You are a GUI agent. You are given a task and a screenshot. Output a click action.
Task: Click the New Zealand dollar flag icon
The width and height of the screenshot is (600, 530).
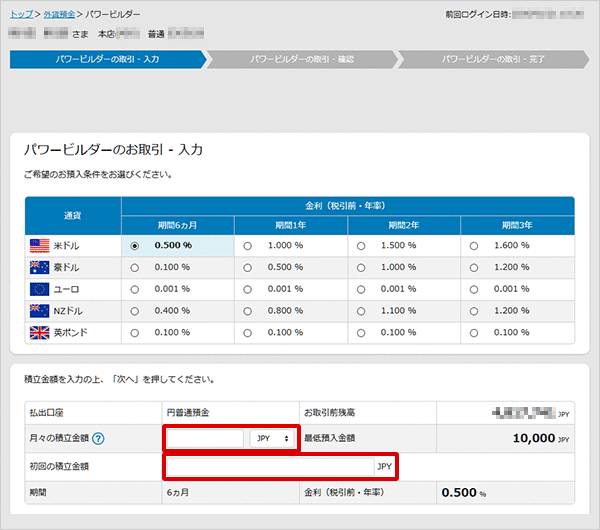(40, 311)
